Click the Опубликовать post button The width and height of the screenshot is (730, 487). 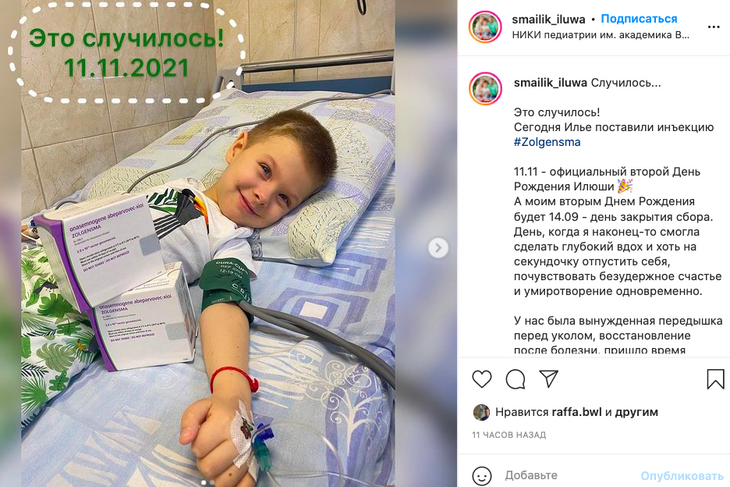pos(682,476)
